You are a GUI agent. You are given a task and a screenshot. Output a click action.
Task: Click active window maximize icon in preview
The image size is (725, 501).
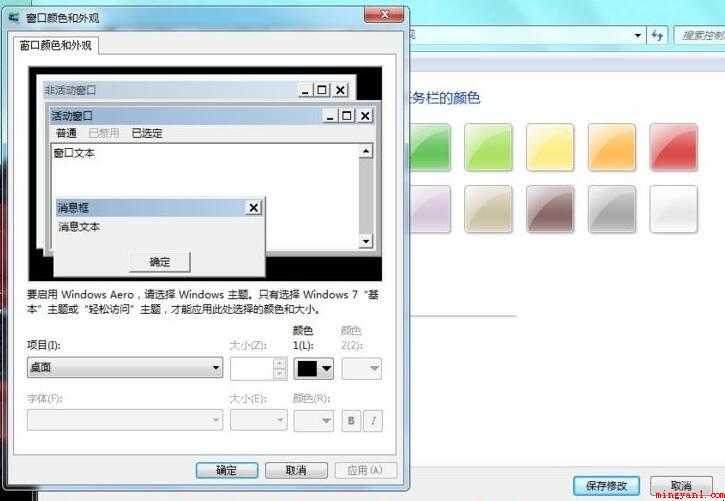tap(347, 116)
